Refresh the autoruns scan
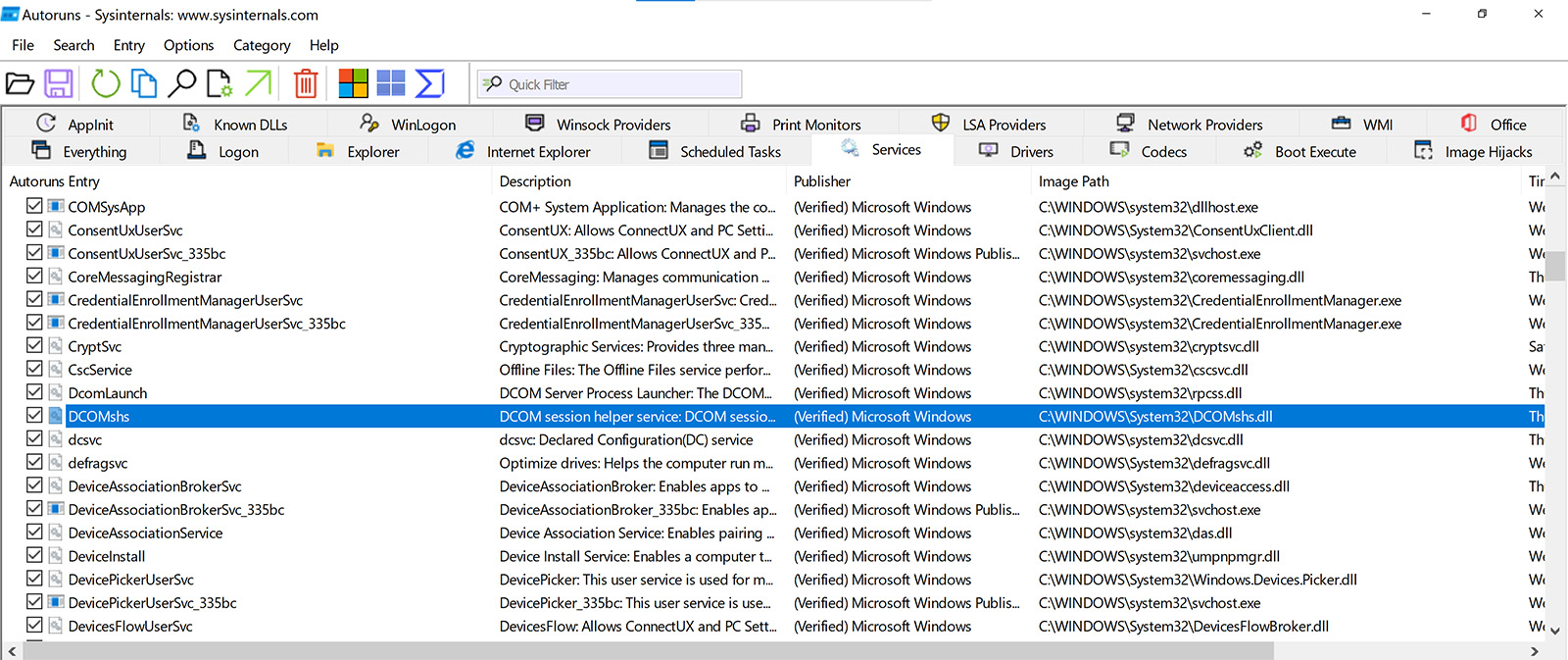The width and height of the screenshot is (1568, 660). tap(105, 84)
